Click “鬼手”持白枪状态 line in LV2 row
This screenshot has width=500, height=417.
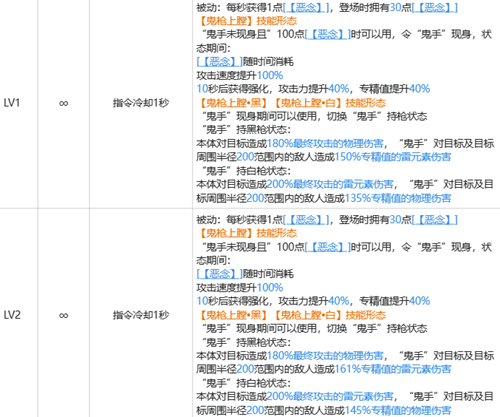tap(246, 383)
